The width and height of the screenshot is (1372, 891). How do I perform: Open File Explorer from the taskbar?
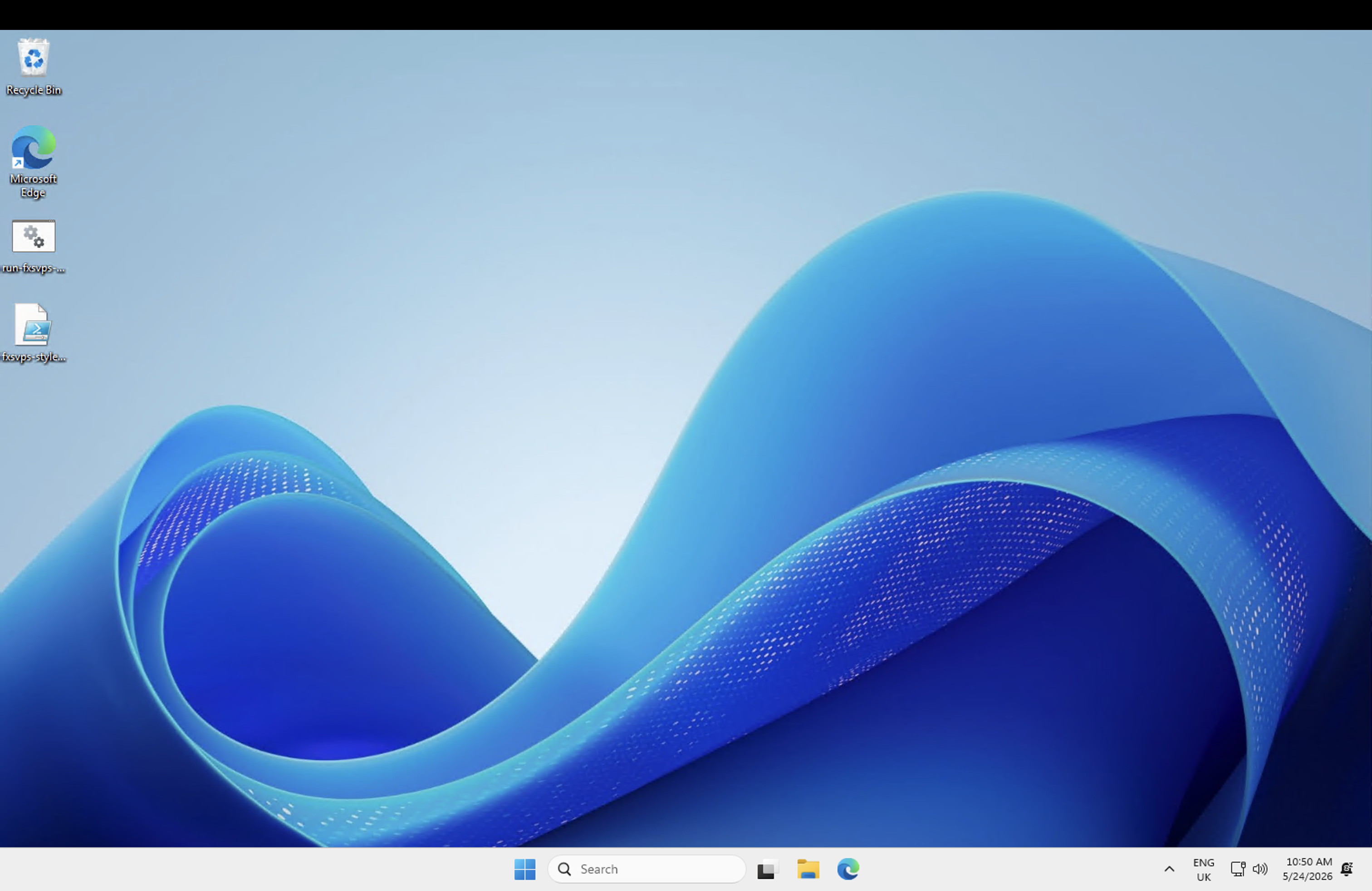pos(808,869)
